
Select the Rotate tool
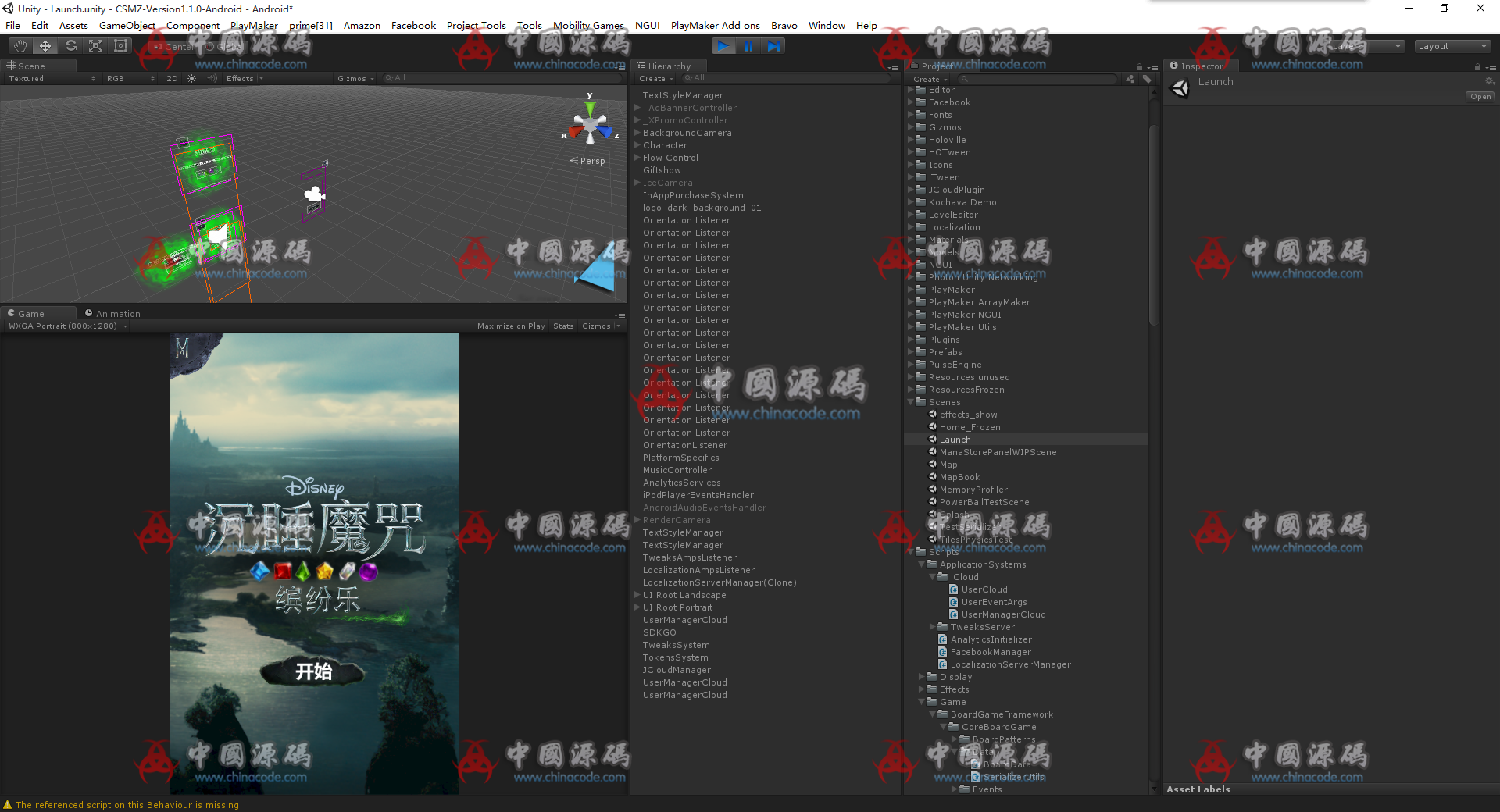click(70, 45)
